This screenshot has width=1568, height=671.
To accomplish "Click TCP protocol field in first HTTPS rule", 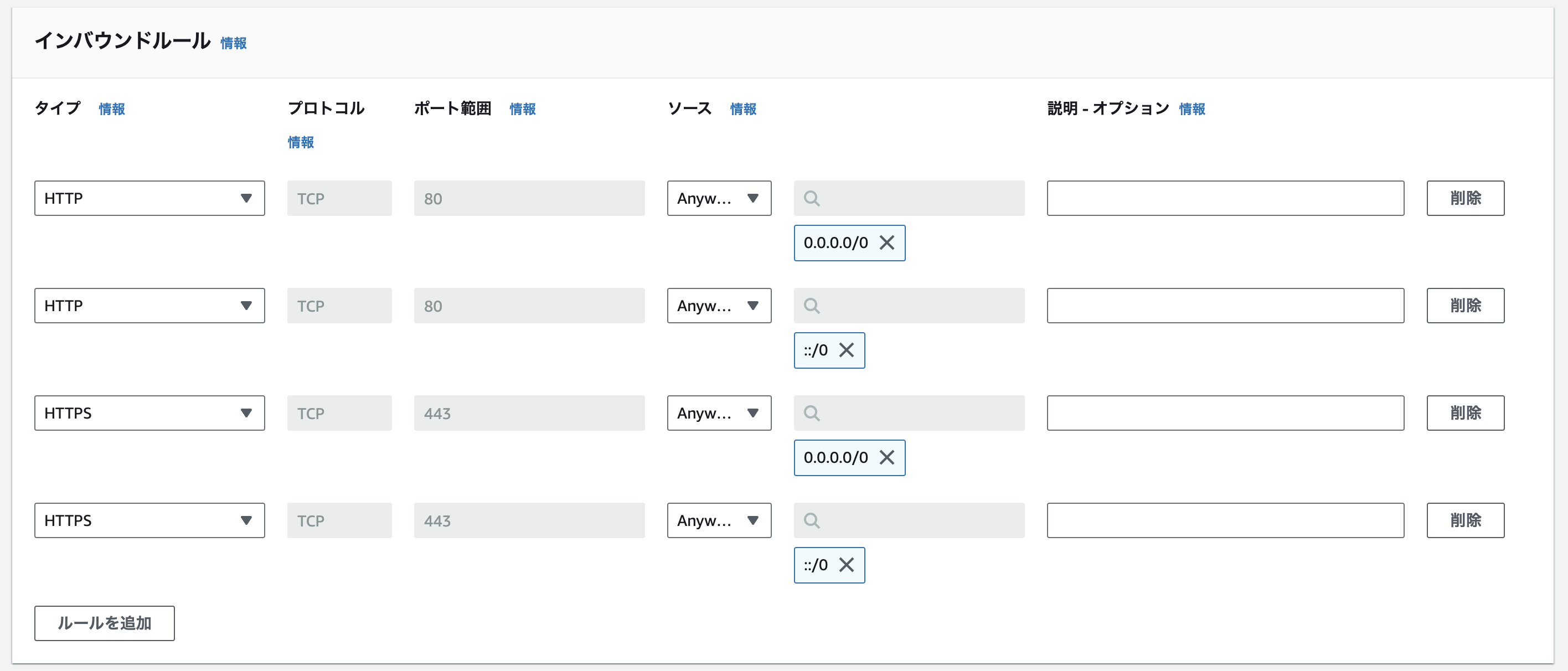I will (x=339, y=413).
